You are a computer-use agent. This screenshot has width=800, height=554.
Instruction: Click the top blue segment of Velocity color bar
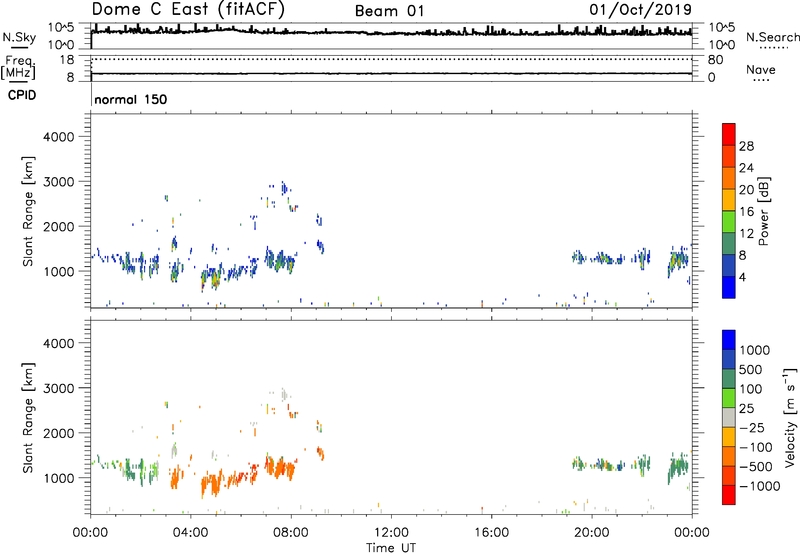(729, 340)
